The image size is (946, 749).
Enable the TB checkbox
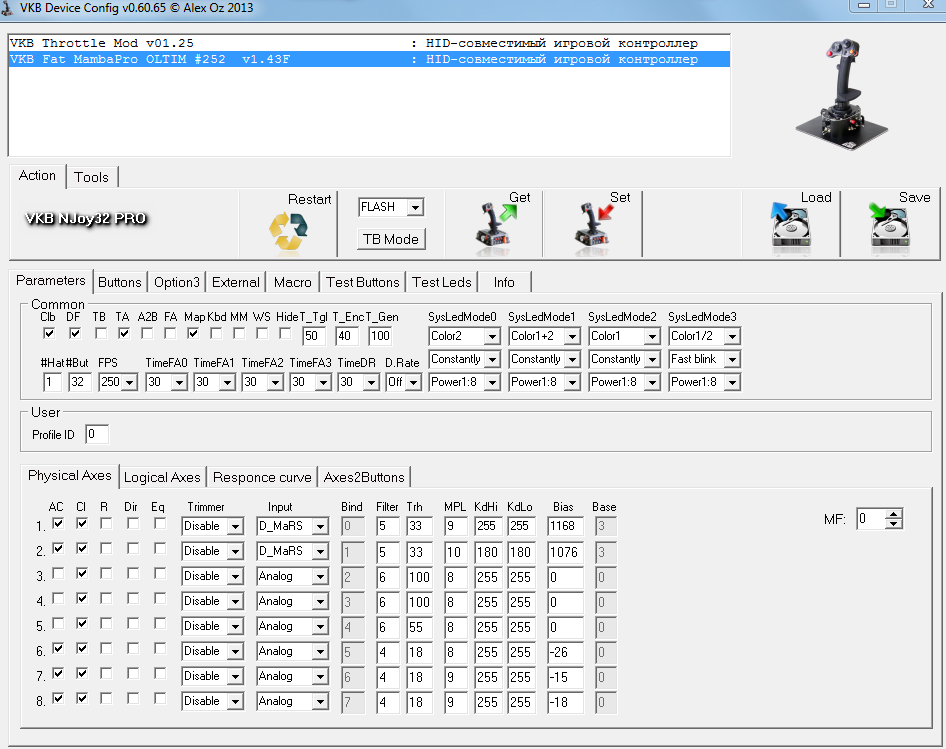point(101,333)
